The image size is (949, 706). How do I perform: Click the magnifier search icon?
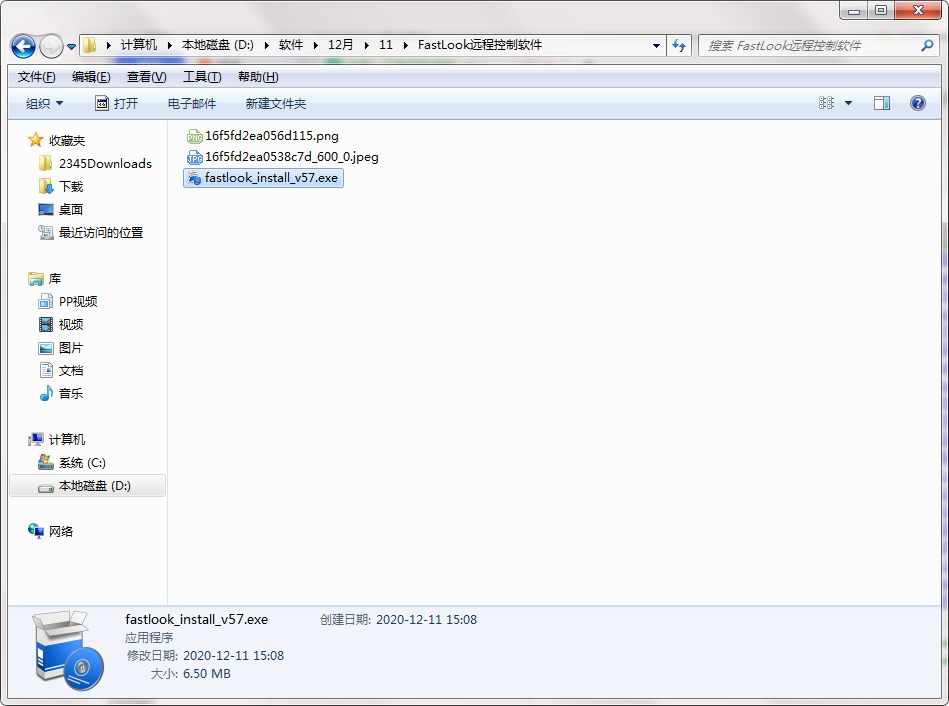coord(927,45)
